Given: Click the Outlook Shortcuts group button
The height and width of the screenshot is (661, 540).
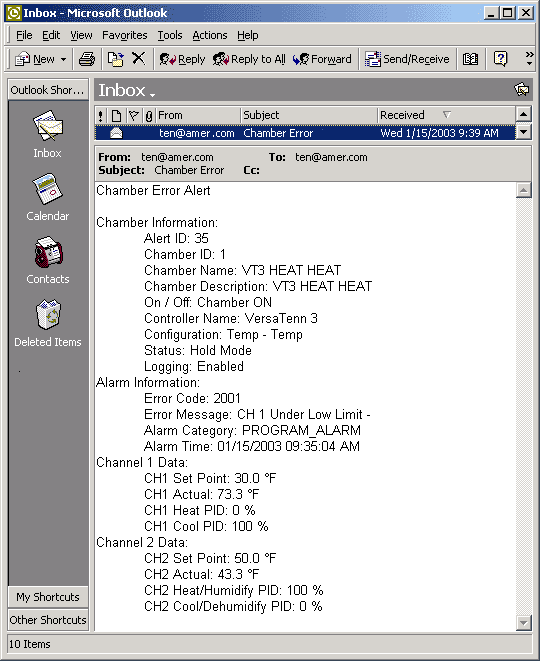Looking at the screenshot, I should (x=48, y=90).
